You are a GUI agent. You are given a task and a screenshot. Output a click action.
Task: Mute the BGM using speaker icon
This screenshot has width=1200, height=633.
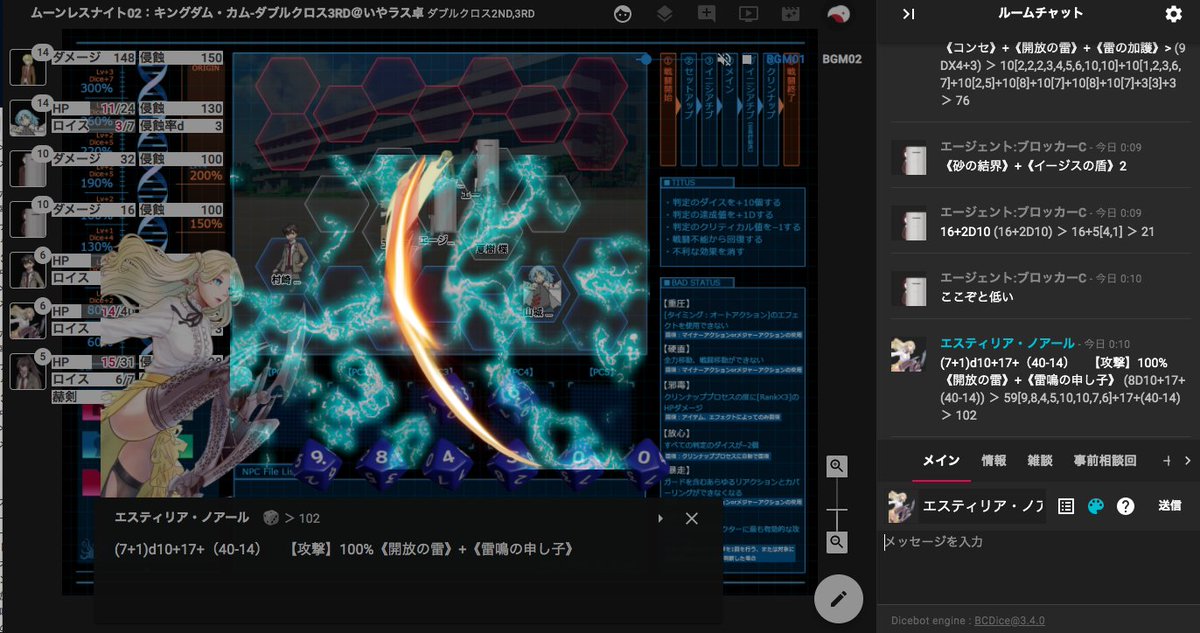pyautogui.click(x=724, y=59)
